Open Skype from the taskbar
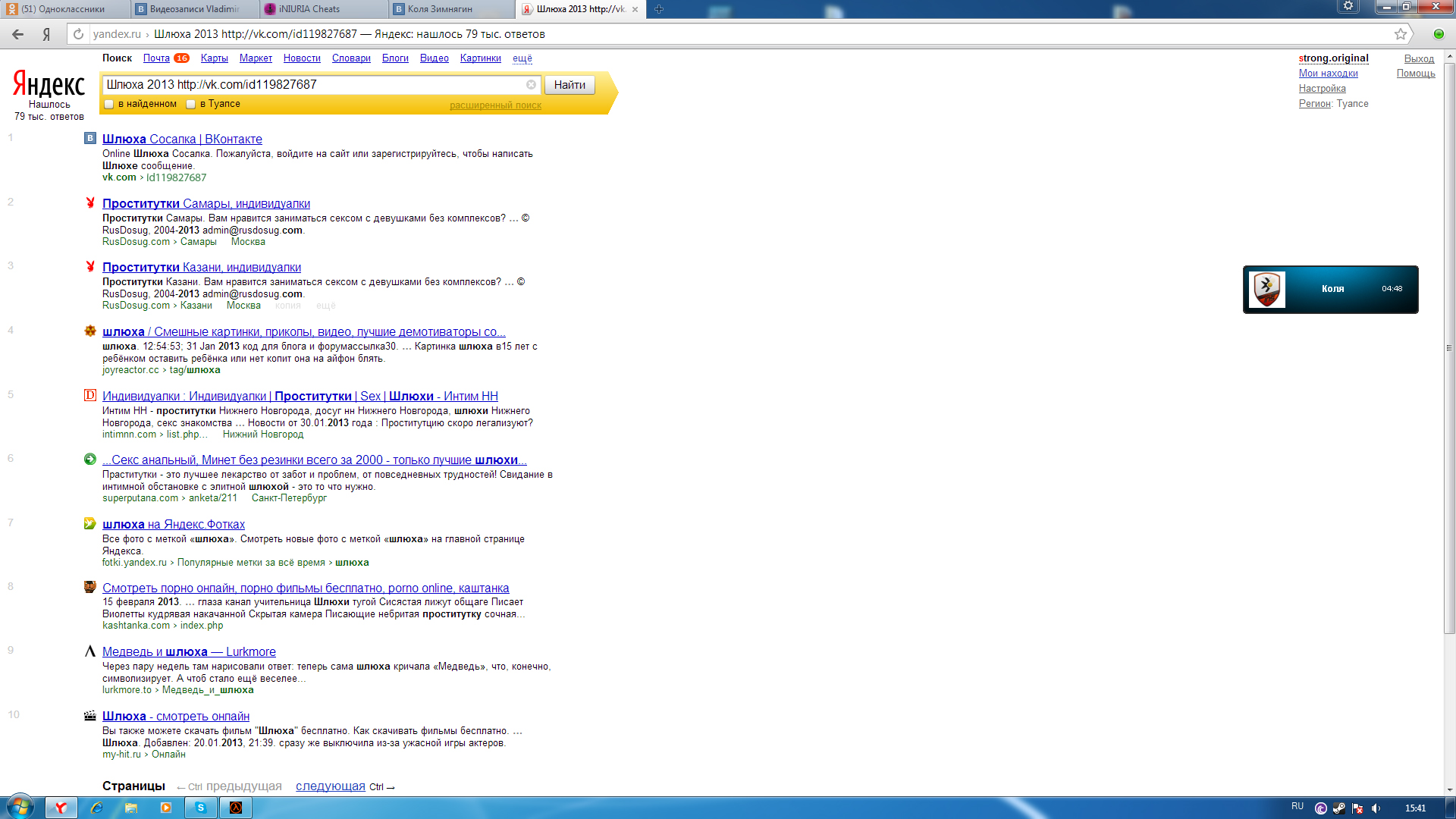 click(x=201, y=808)
